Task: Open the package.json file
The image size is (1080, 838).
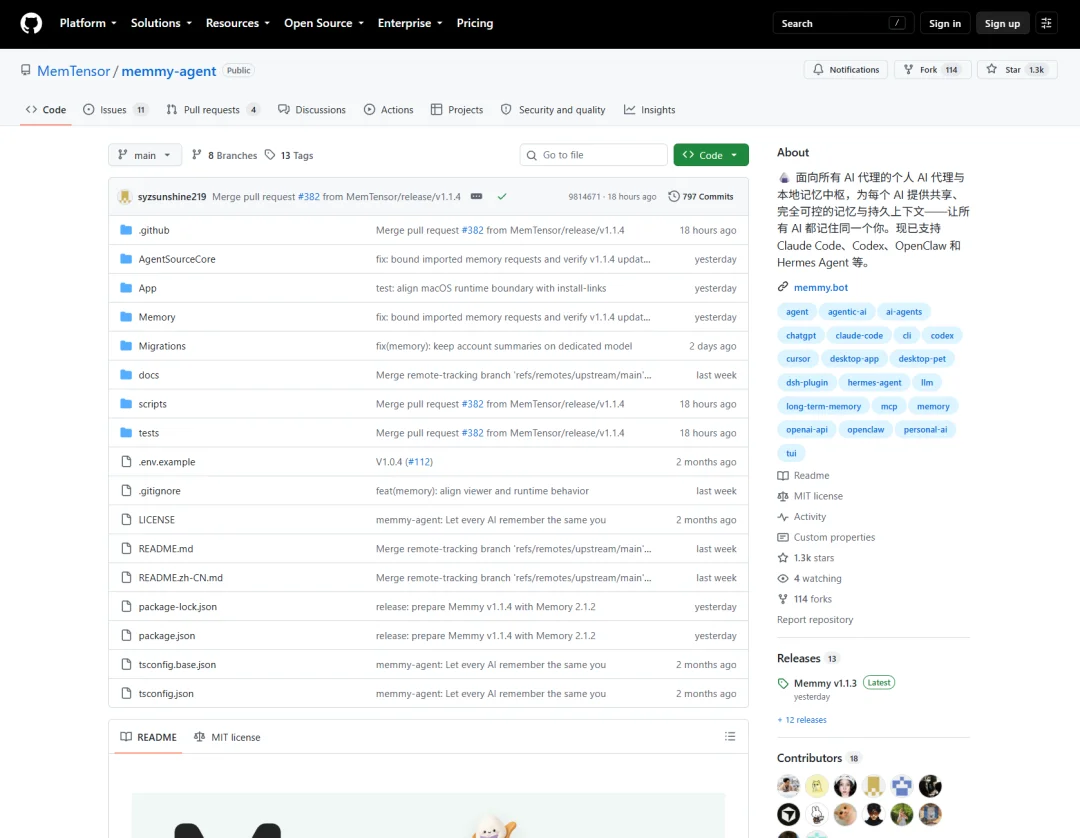Action: 167,635
